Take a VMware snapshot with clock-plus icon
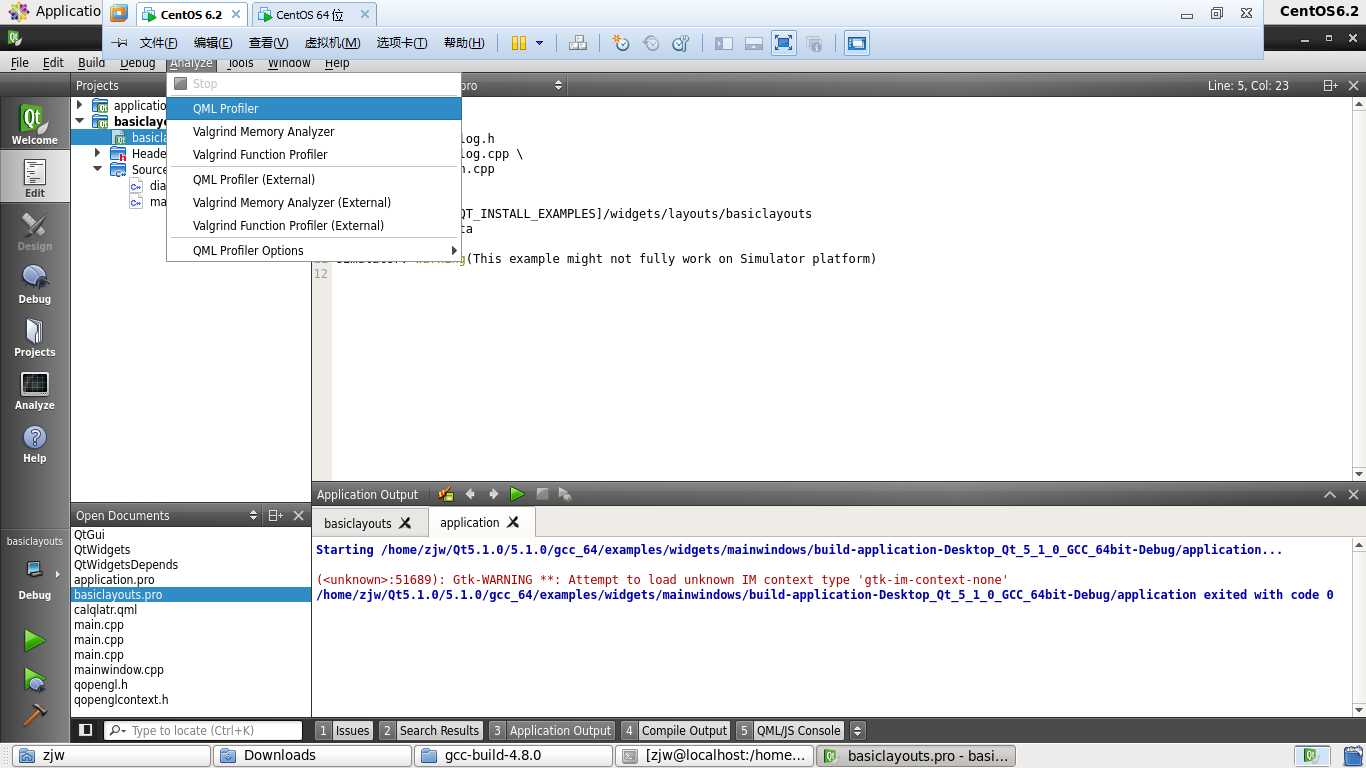 pyautogui.click(x=621, y=43)
